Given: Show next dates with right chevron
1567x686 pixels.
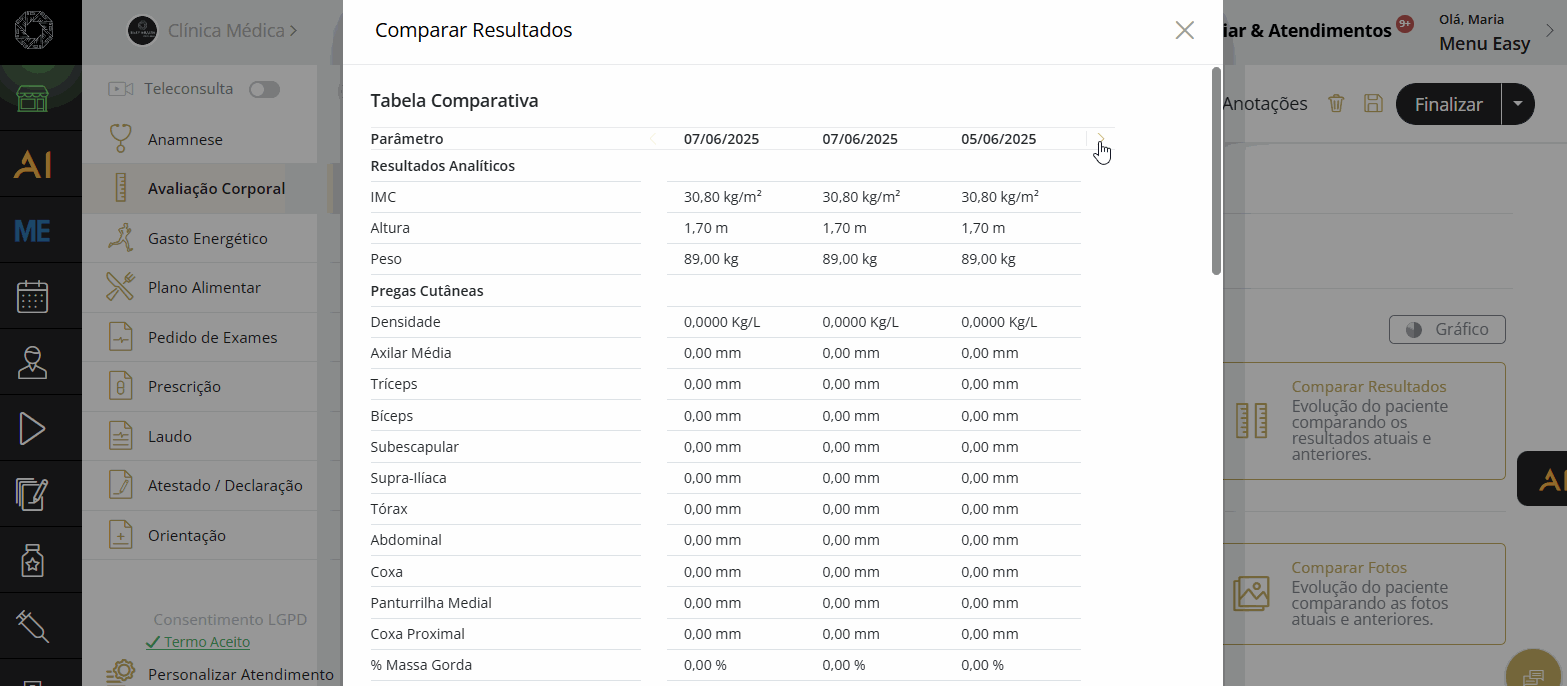Looking at the screenshot, I should click(1101, 139).
